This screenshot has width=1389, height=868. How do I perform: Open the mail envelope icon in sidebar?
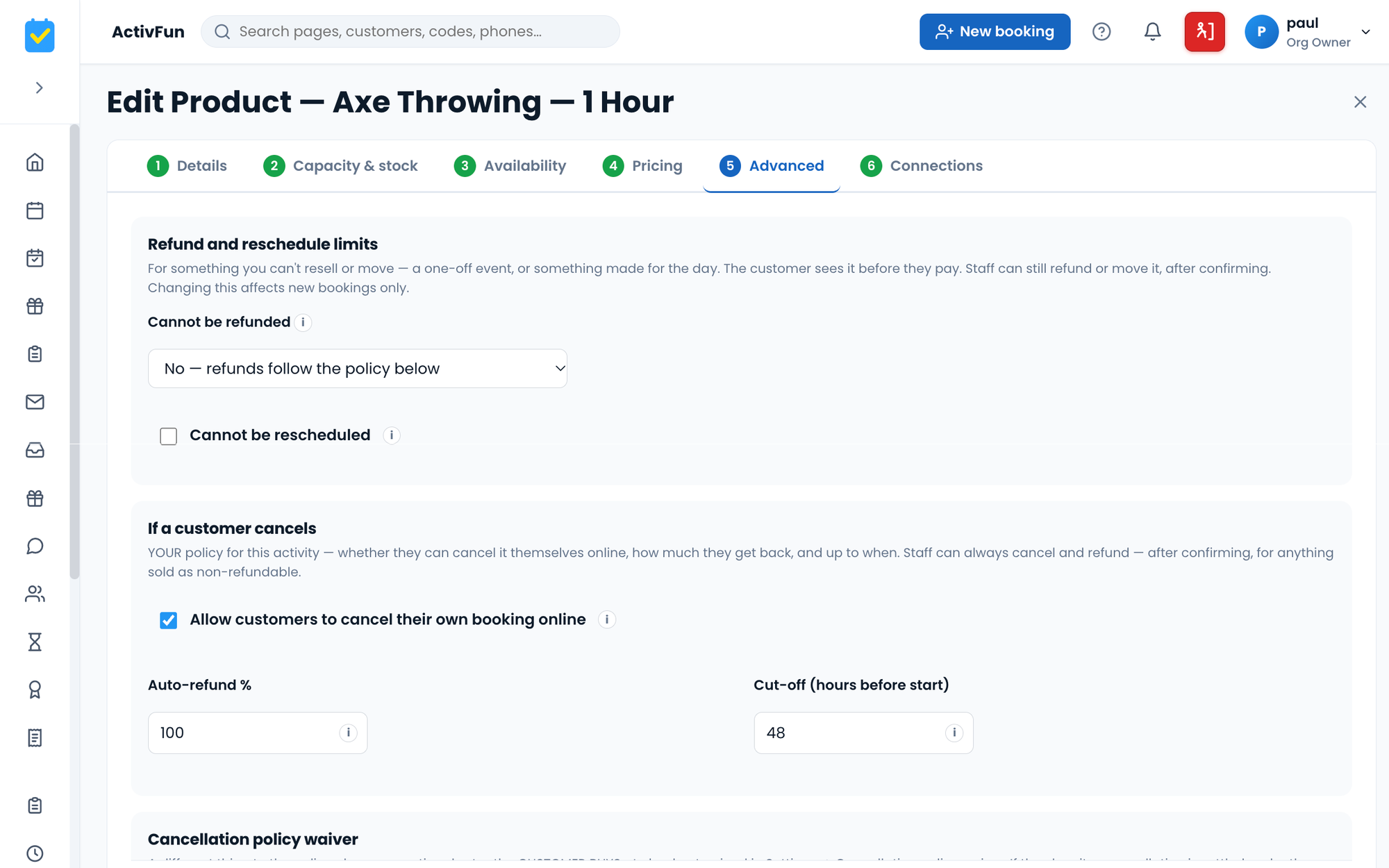pos(35,402)
